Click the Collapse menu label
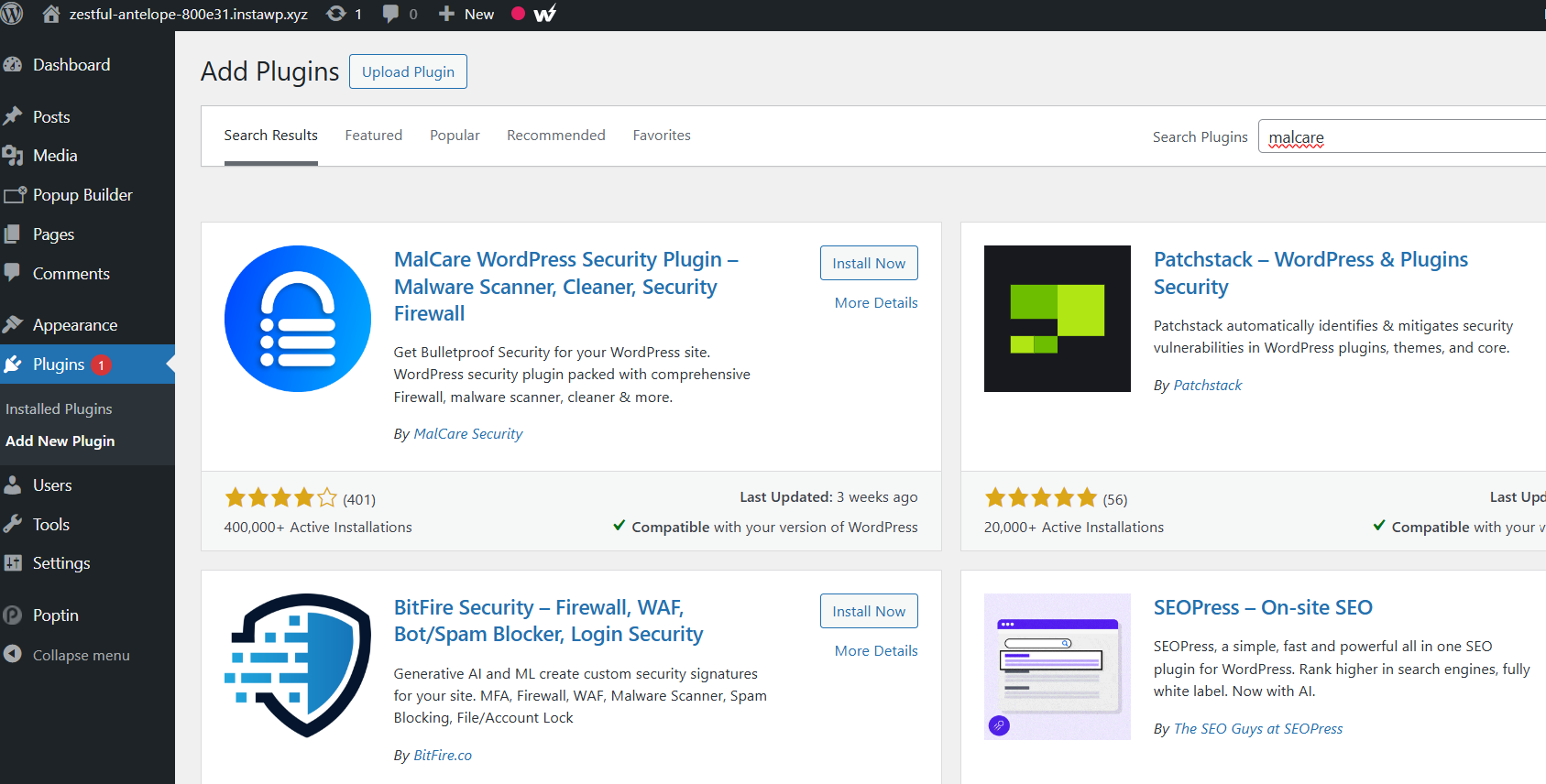Screen dimensions: 1546x784 click(x=82, y=656)
